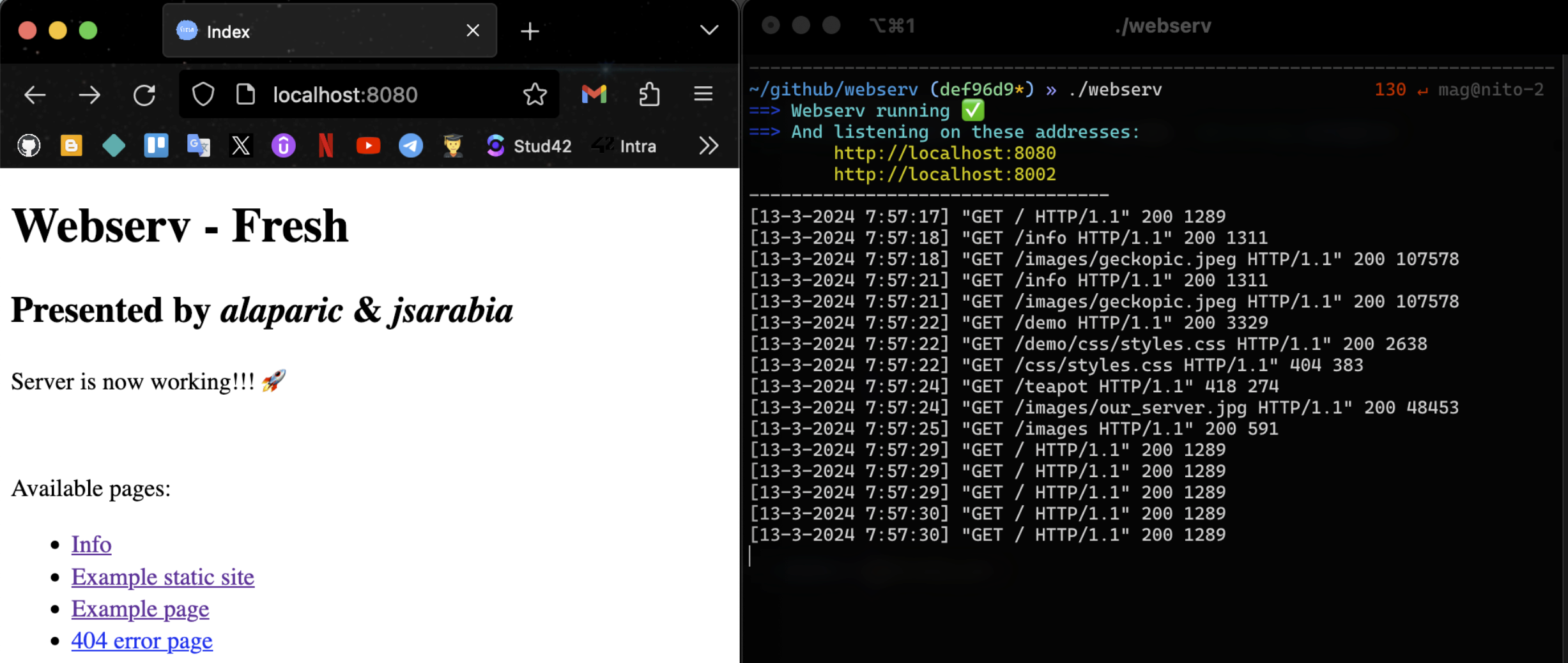1568x663 pixels.
Task: Open the Stud42 bookmark
Action: point(529,146)
